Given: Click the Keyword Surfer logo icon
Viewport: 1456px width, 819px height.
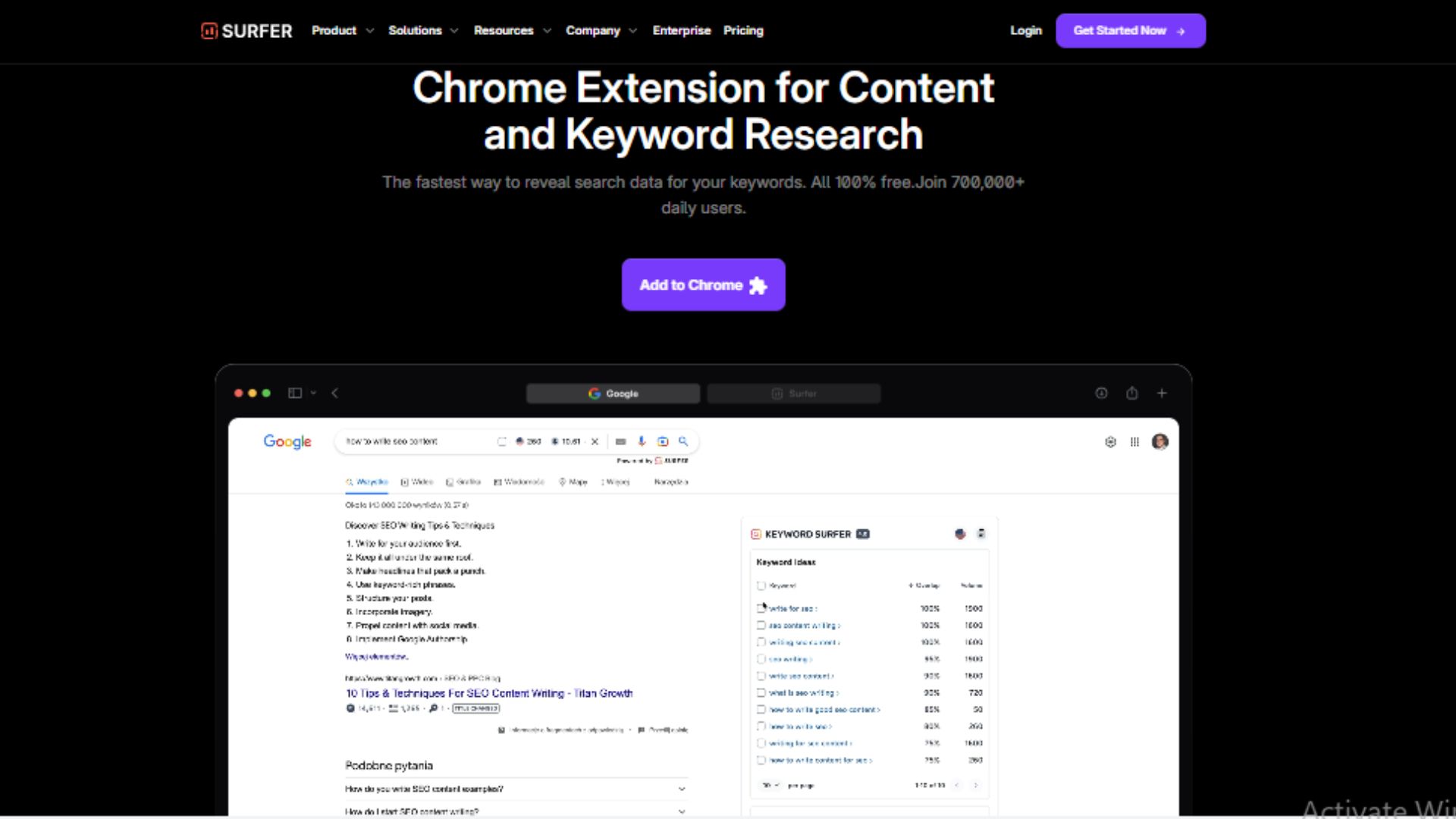Looking at the screenshot, I should (756, 535).
